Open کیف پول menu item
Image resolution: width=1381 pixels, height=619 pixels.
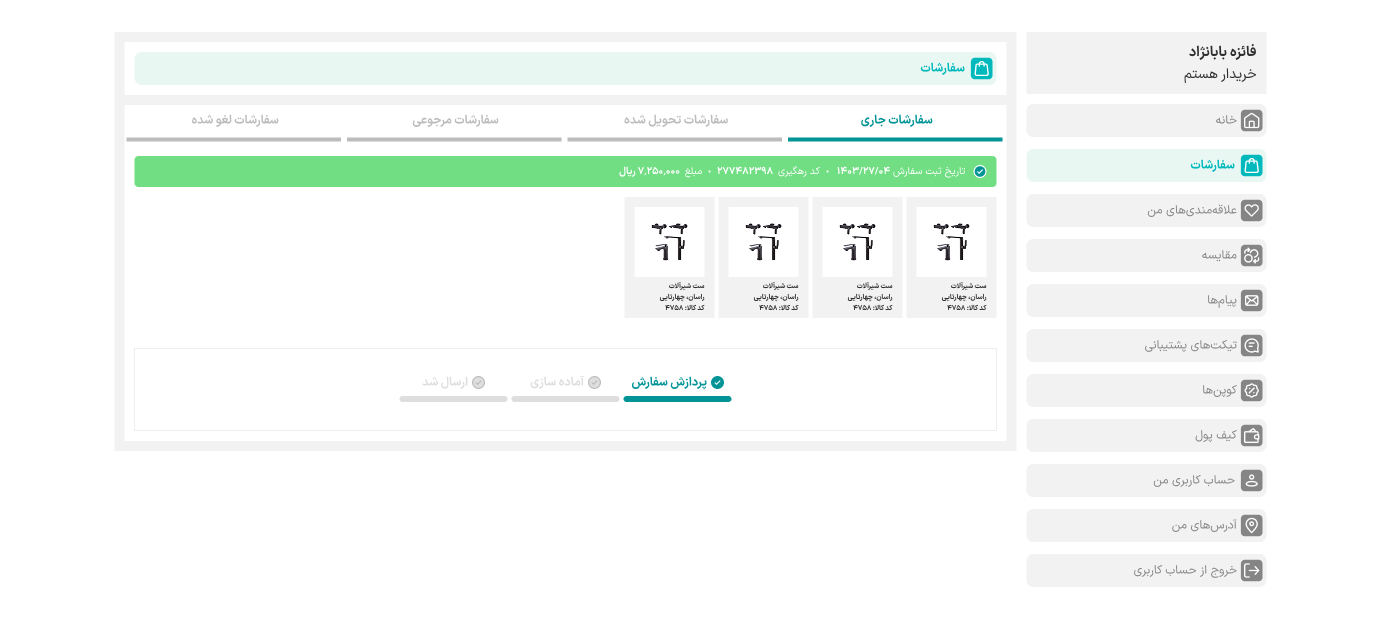click(1146, 435)
